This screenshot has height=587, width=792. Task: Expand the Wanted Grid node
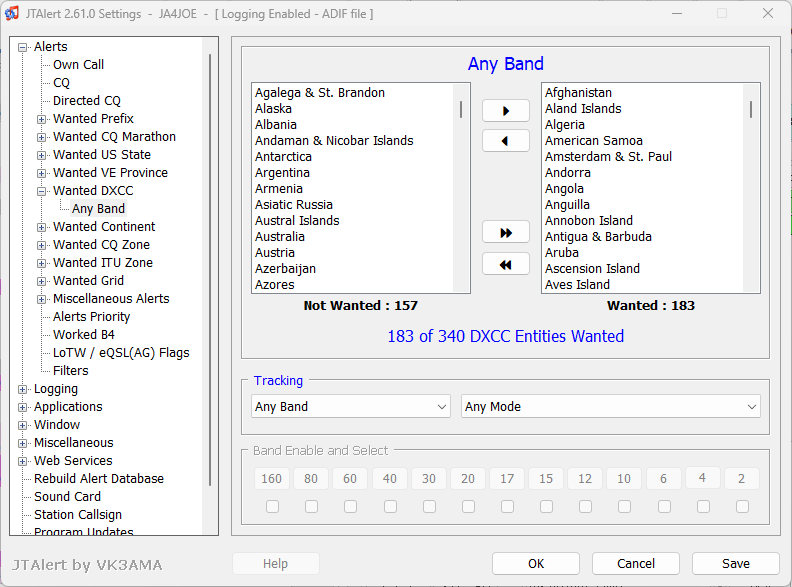pos(41,281)
